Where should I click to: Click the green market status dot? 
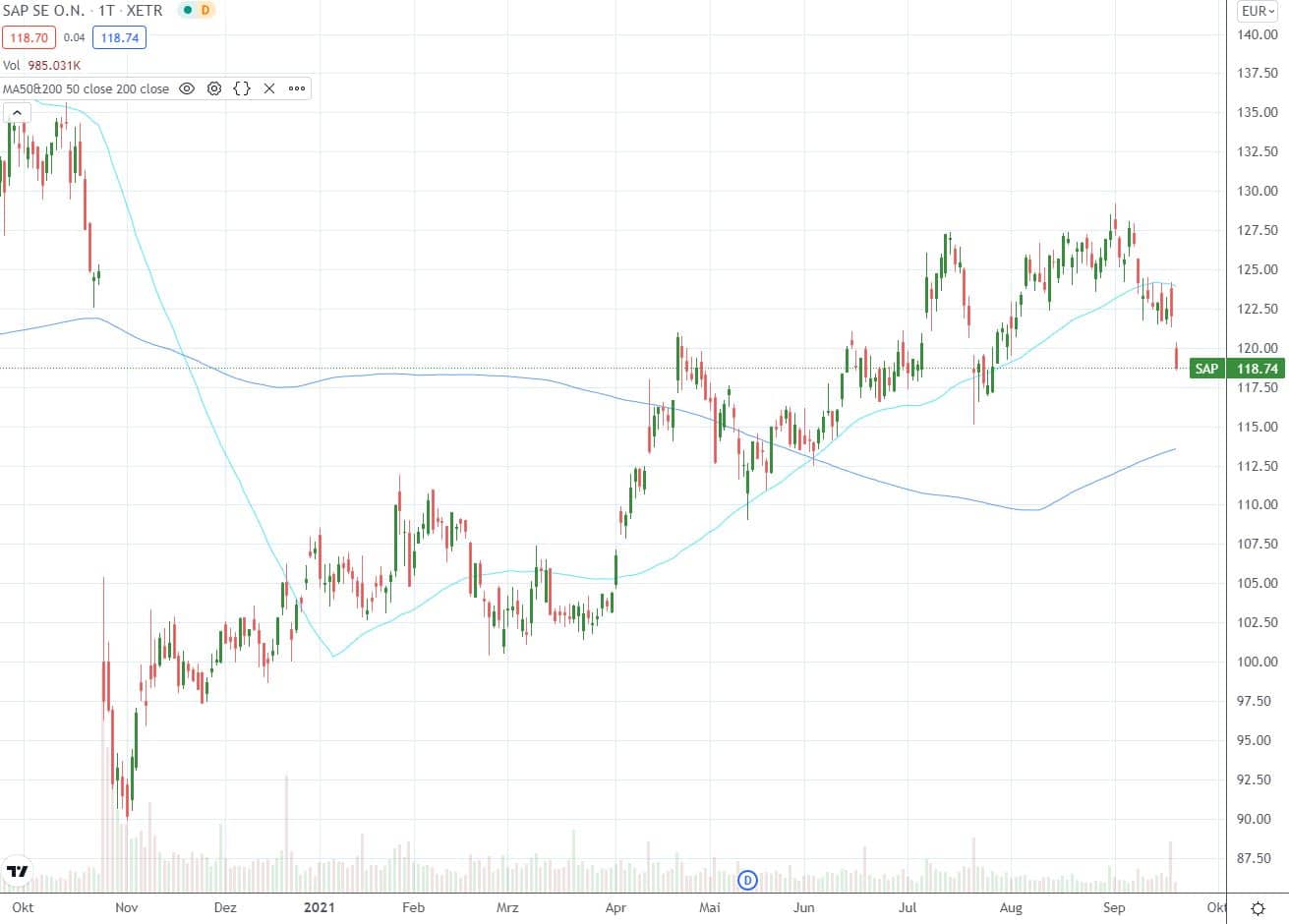[x=187, y=11]
